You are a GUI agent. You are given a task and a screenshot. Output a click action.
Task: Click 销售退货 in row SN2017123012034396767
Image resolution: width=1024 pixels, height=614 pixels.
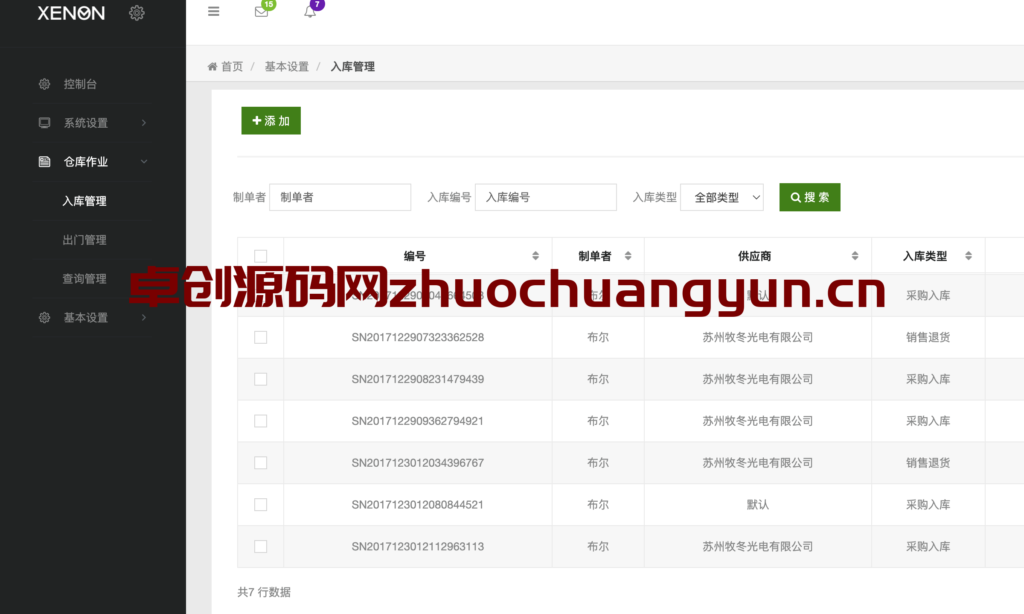[928, 462]
